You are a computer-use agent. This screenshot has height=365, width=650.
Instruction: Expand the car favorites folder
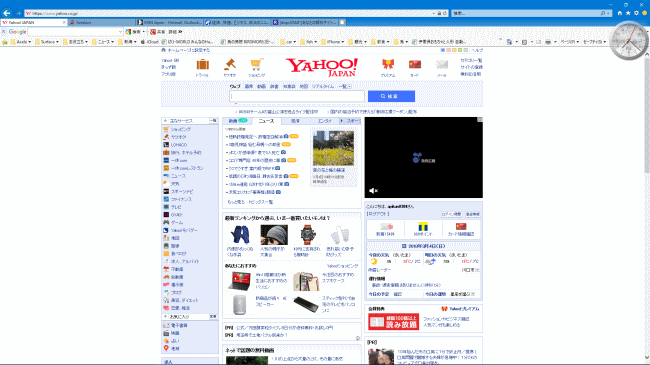click(288, 42)
